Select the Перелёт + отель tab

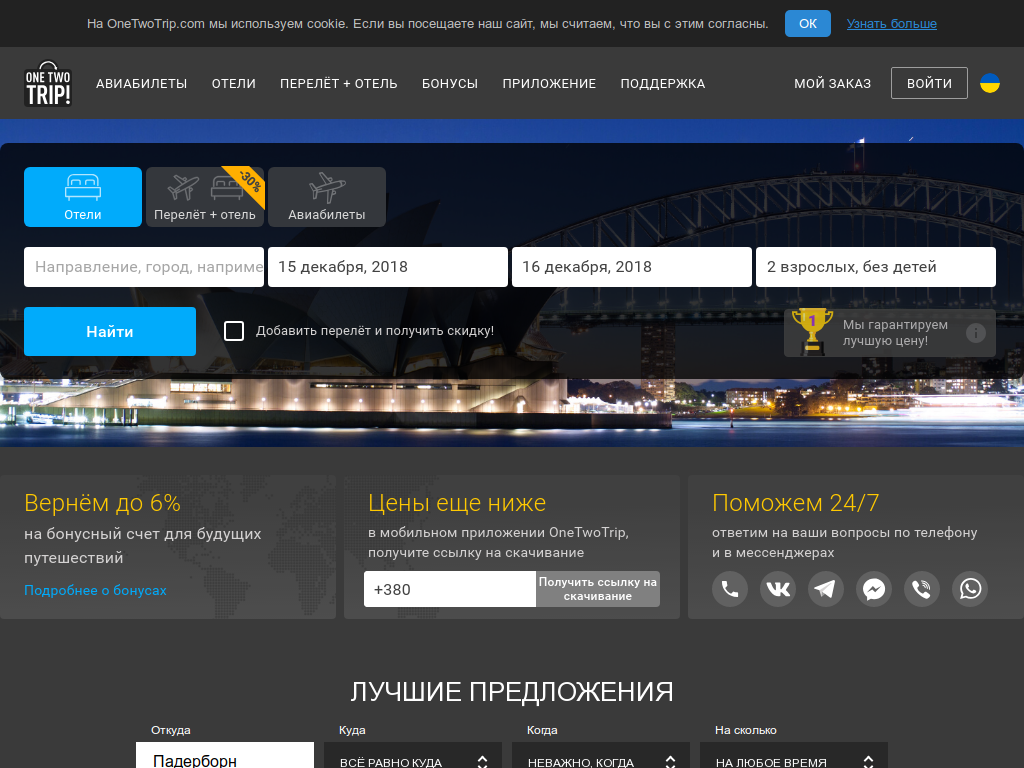point(205,197)
